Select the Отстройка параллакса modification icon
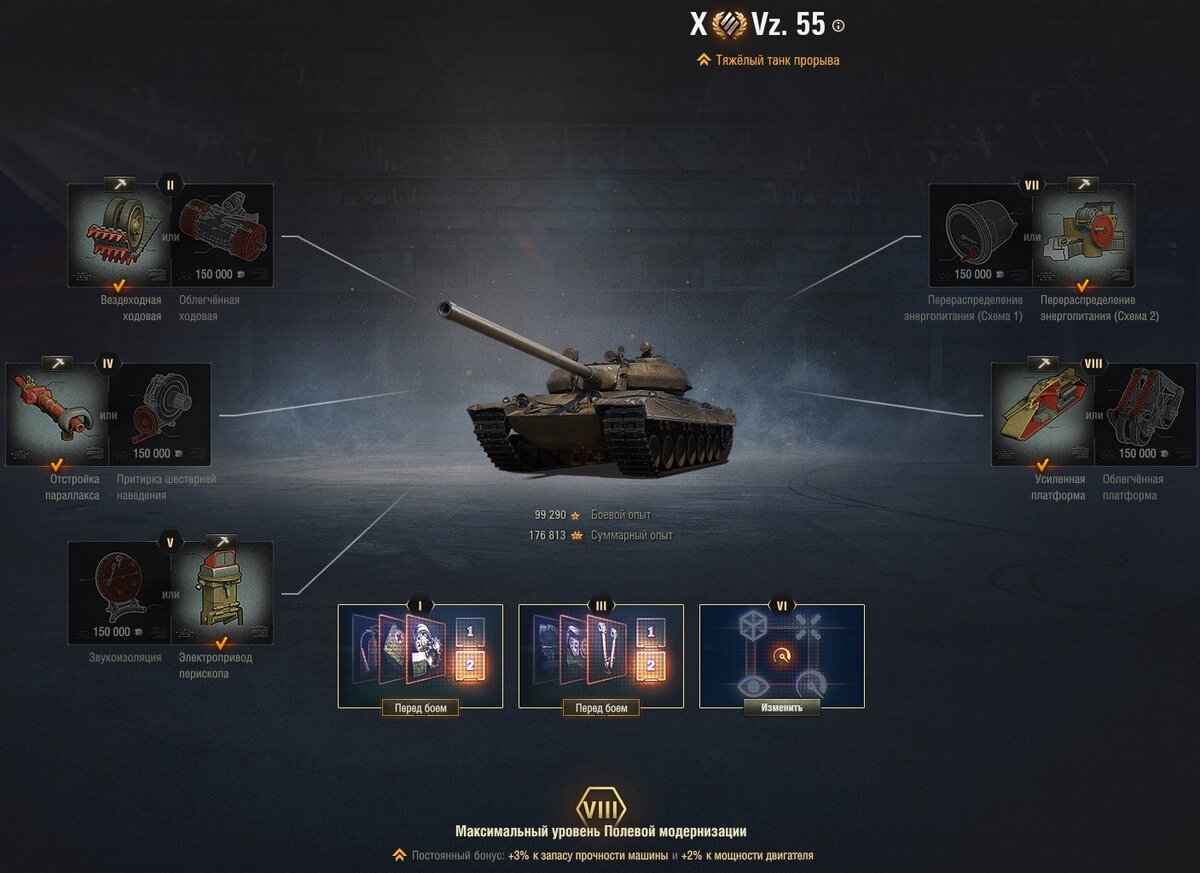This screenshot has height=873, width=1200. 56,415
